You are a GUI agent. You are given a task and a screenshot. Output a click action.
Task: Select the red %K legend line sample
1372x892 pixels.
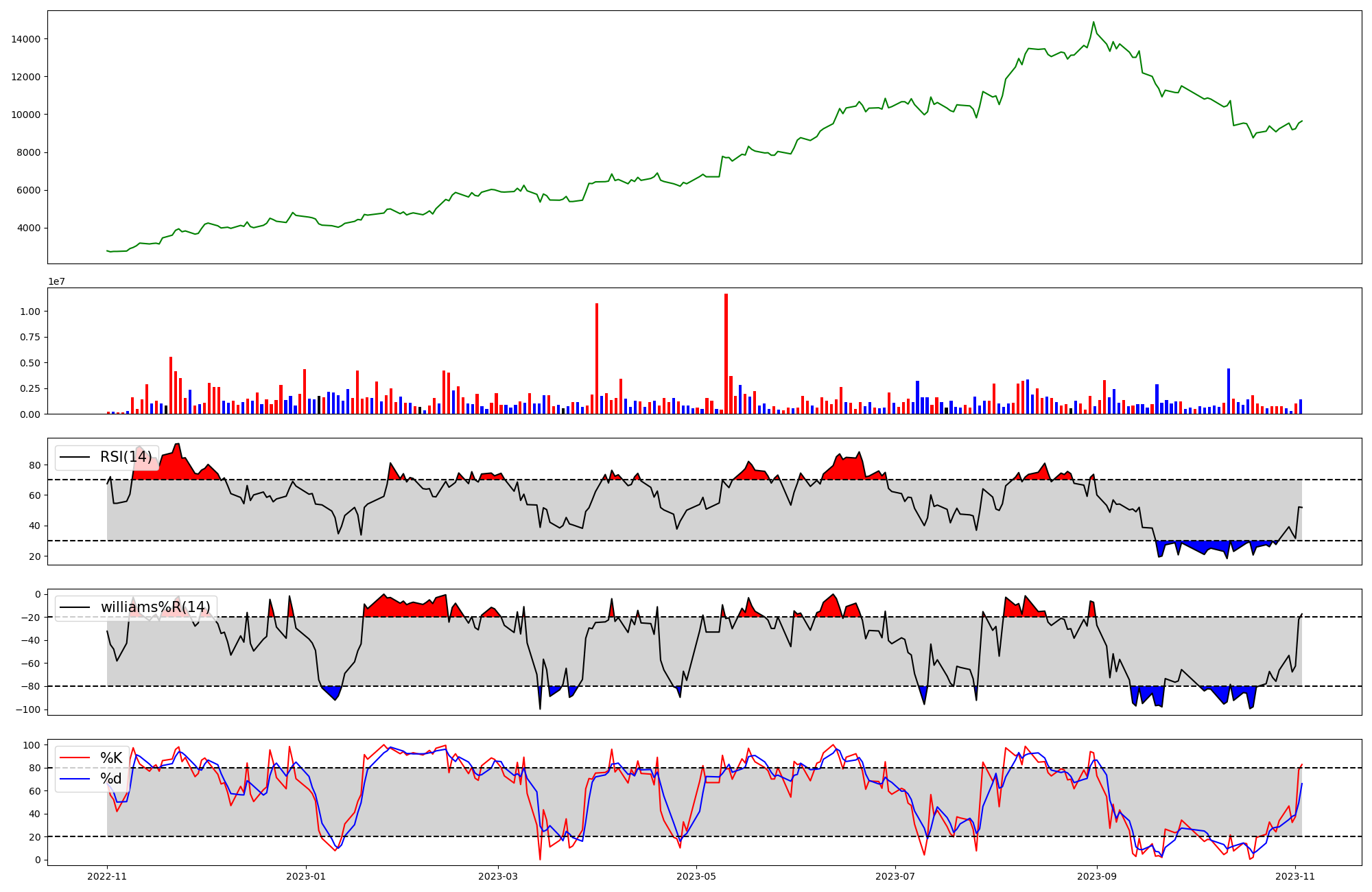point(75,758)
